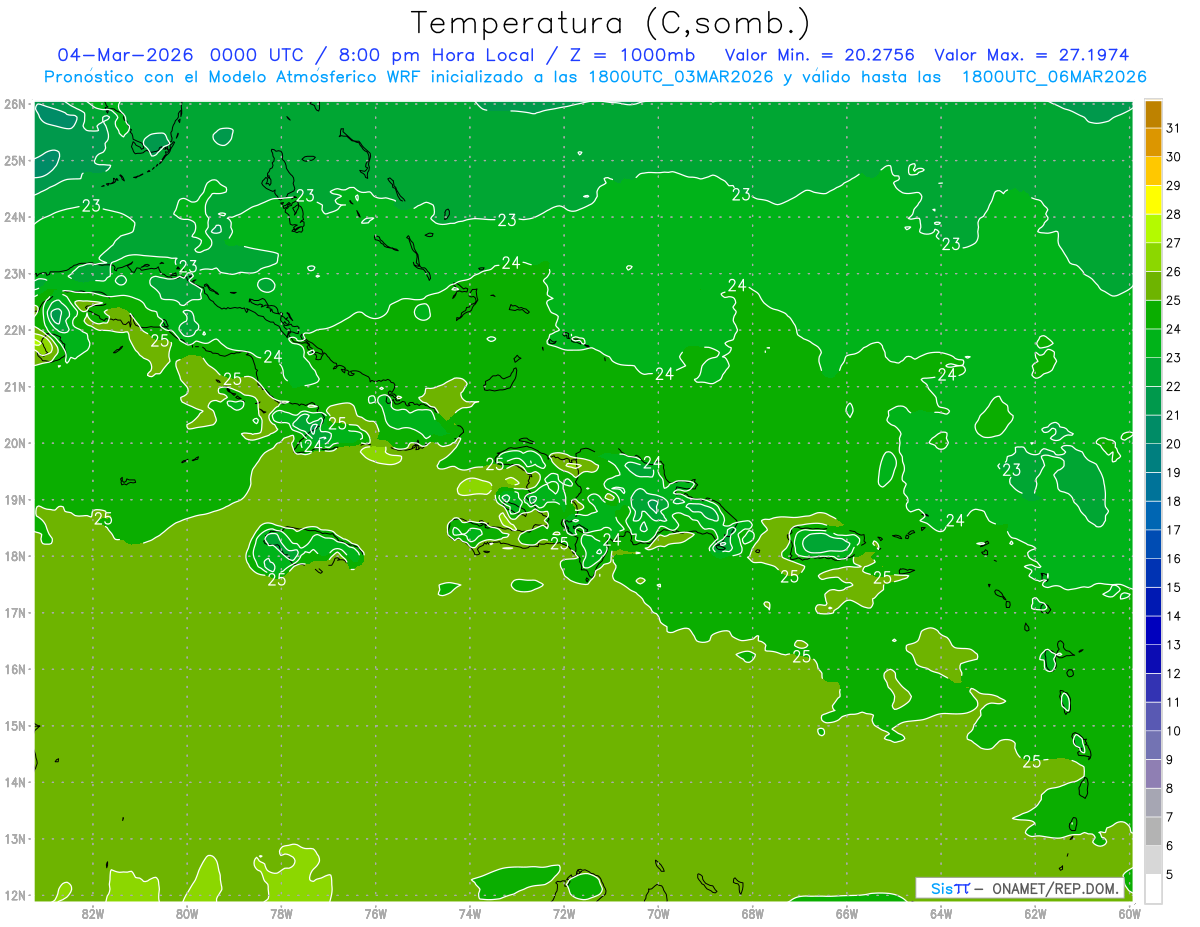Click the legend value 20

coord(1173,444)
